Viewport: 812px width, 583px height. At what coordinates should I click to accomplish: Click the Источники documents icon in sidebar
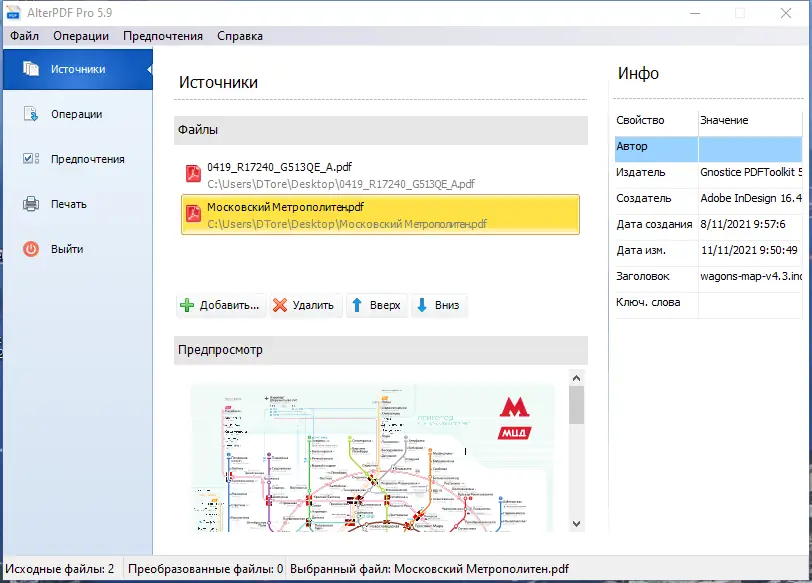[31, 69]
